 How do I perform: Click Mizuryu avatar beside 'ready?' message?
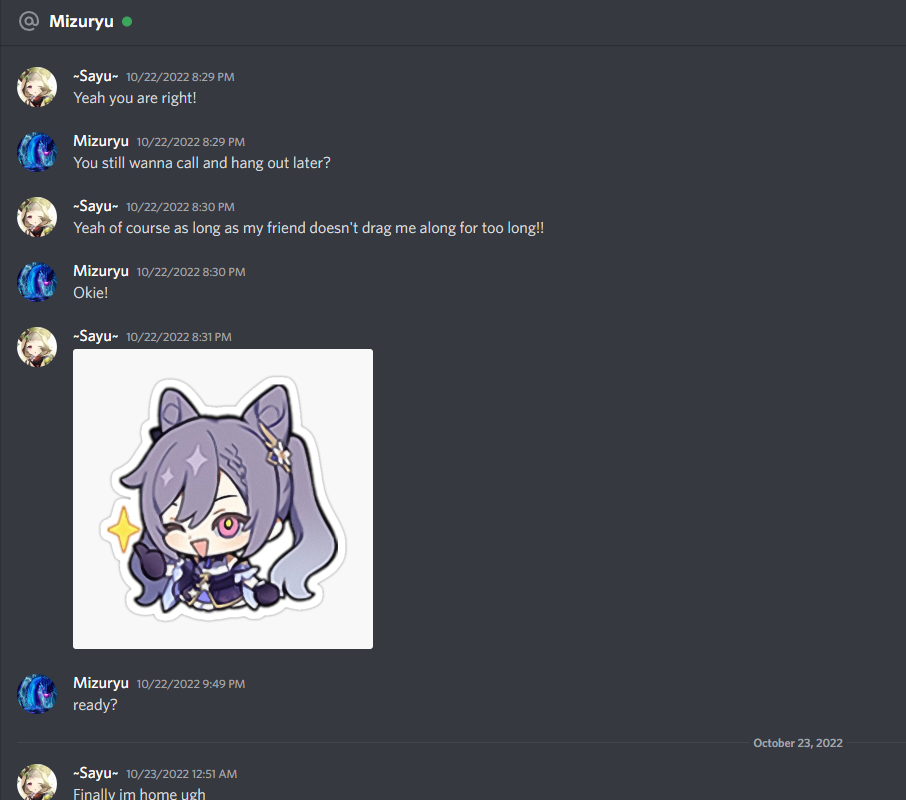pyautogui.click(x=37, y=694)
